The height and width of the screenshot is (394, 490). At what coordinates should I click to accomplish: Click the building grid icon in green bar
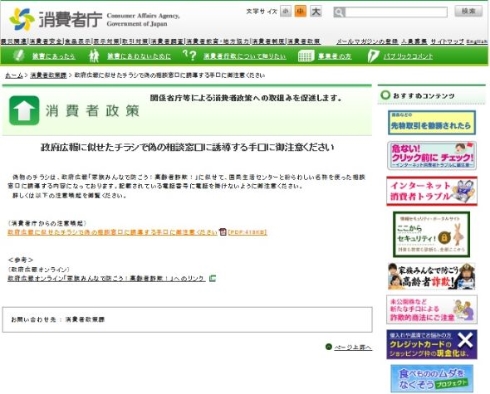coord(306,56)
